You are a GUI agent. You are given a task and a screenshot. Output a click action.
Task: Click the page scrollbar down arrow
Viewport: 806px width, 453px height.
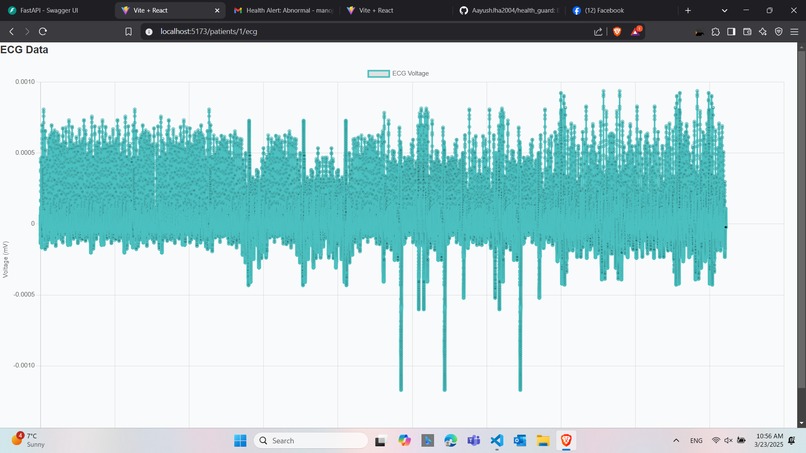point(801,424)
